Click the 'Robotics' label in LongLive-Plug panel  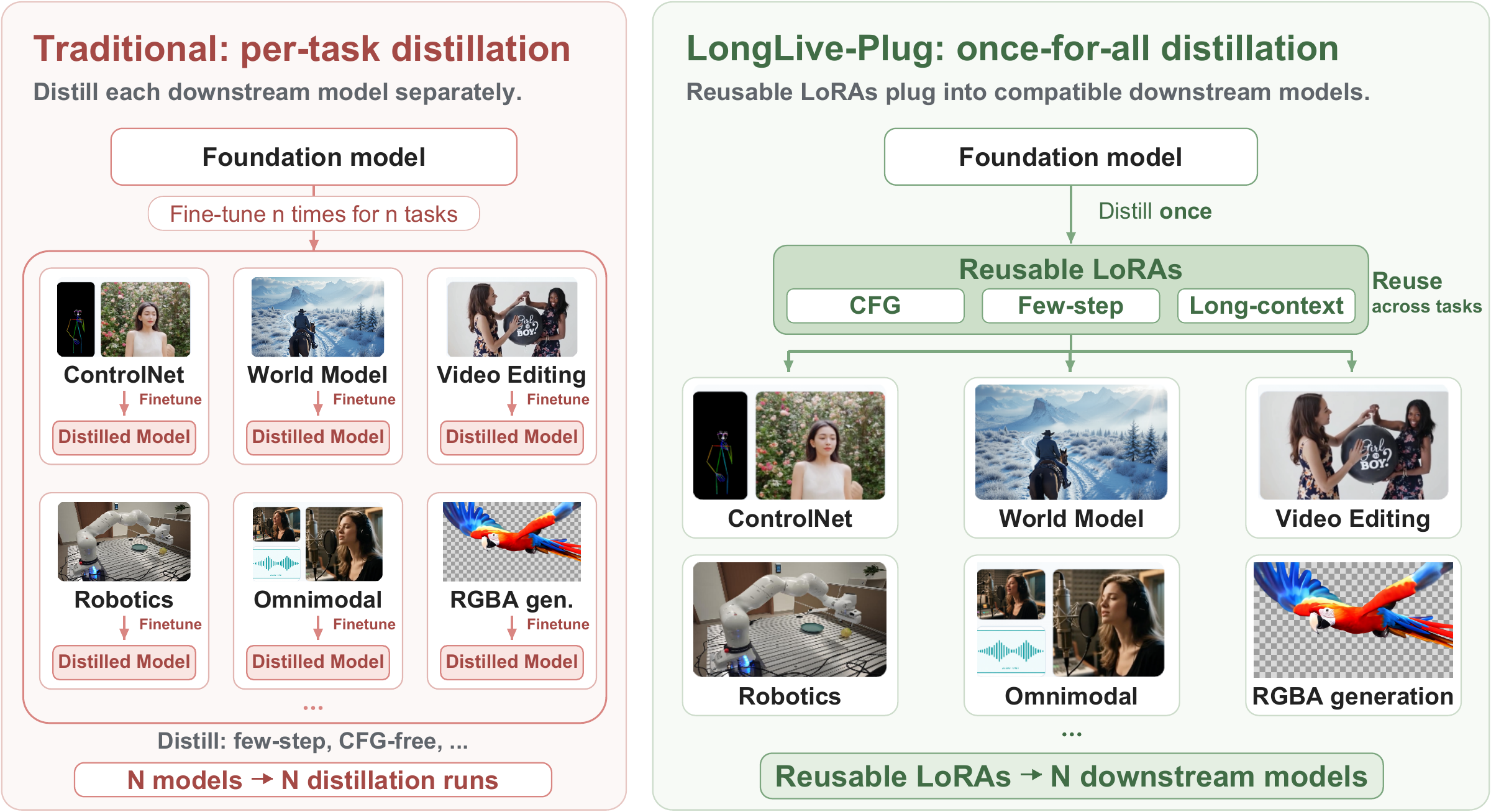790,696
